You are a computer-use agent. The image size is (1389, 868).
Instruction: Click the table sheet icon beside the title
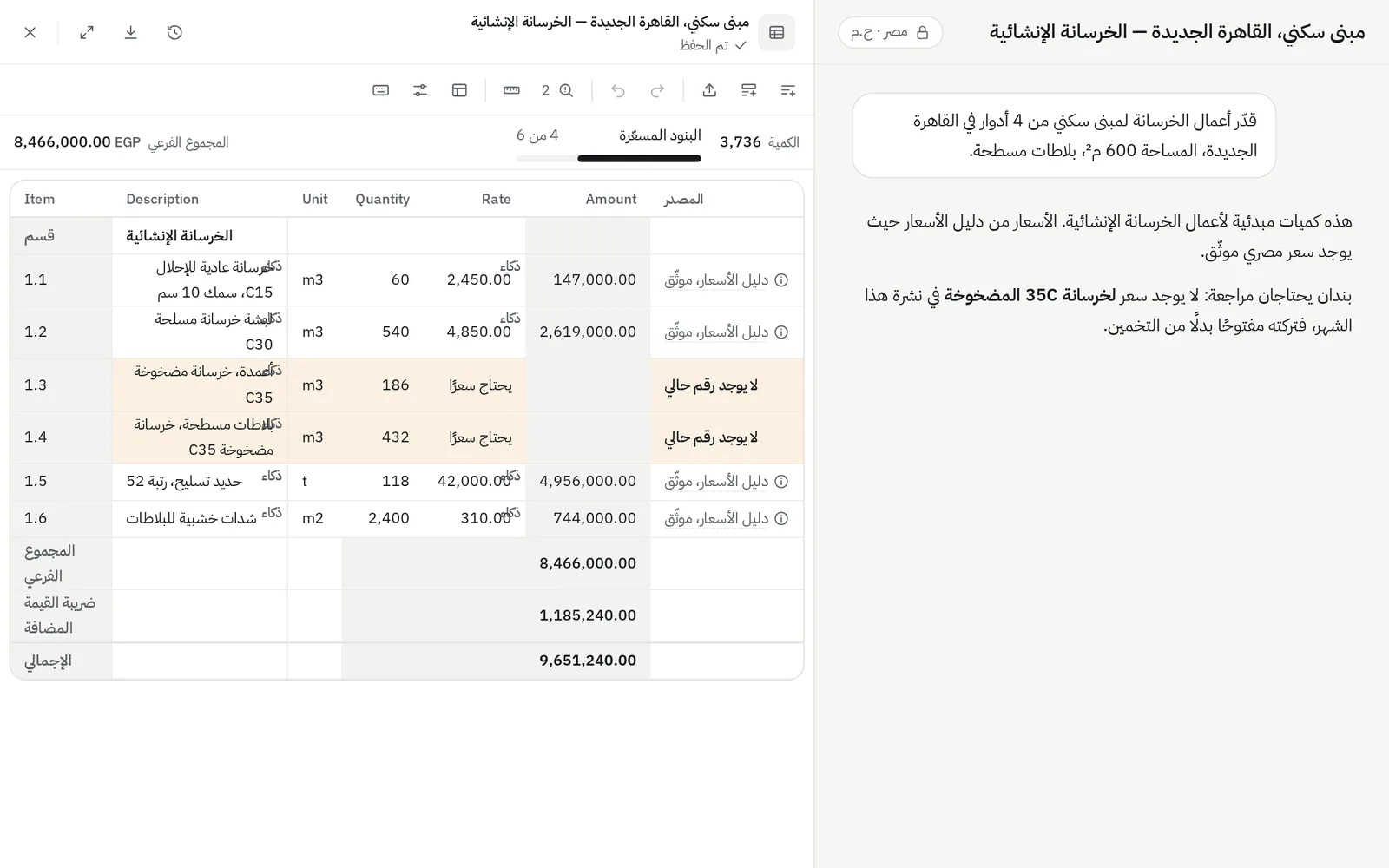pyautogui.click(x=776, y=32)
